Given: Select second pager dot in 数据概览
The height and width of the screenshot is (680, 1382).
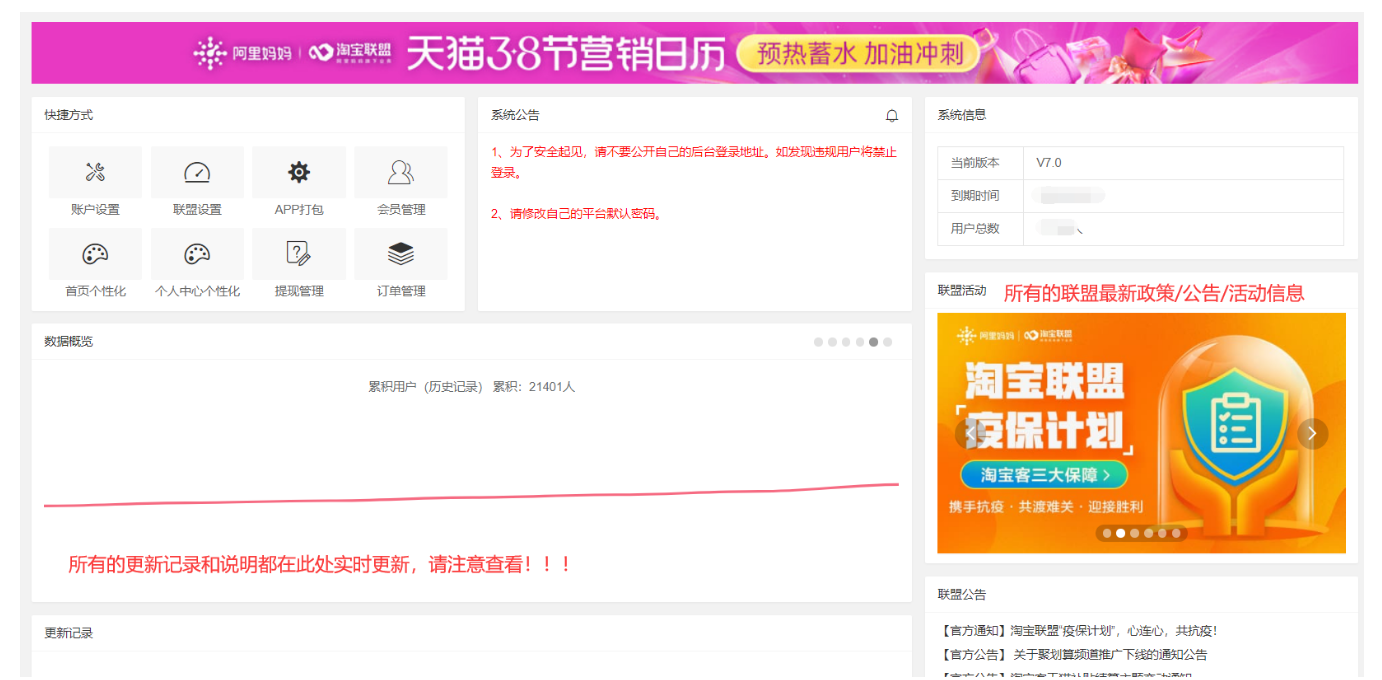Looking at the screenshot, I should [x=832, y=342].
